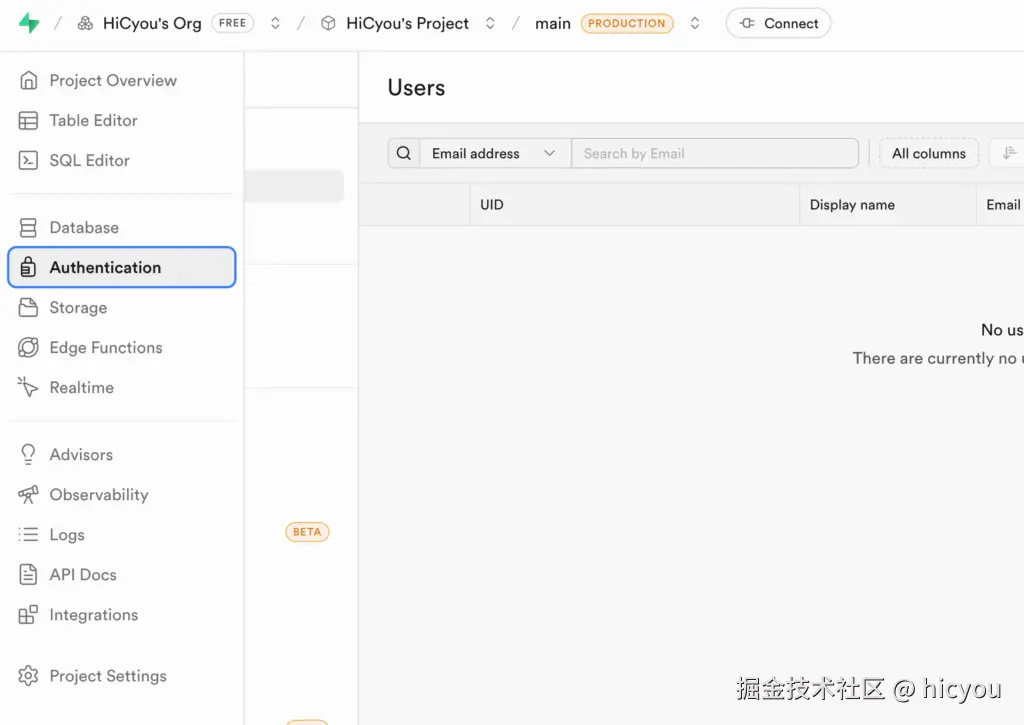Open the main branch switcher chevrons
Viewport: 1024px width, 725px height.
click(x=695, y=23)
